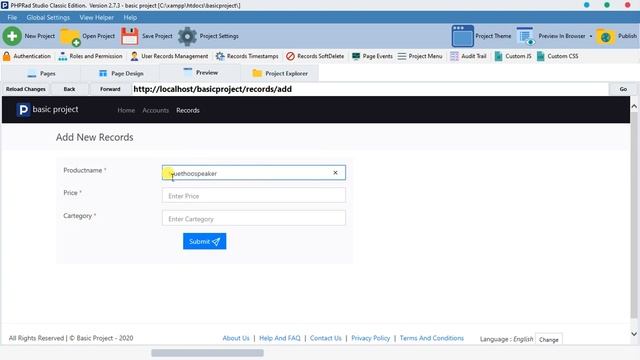Image resolution: width=640 pixels, height=360 pixels.
Task: Focus the Enter Price field
Action: [253, 196]
